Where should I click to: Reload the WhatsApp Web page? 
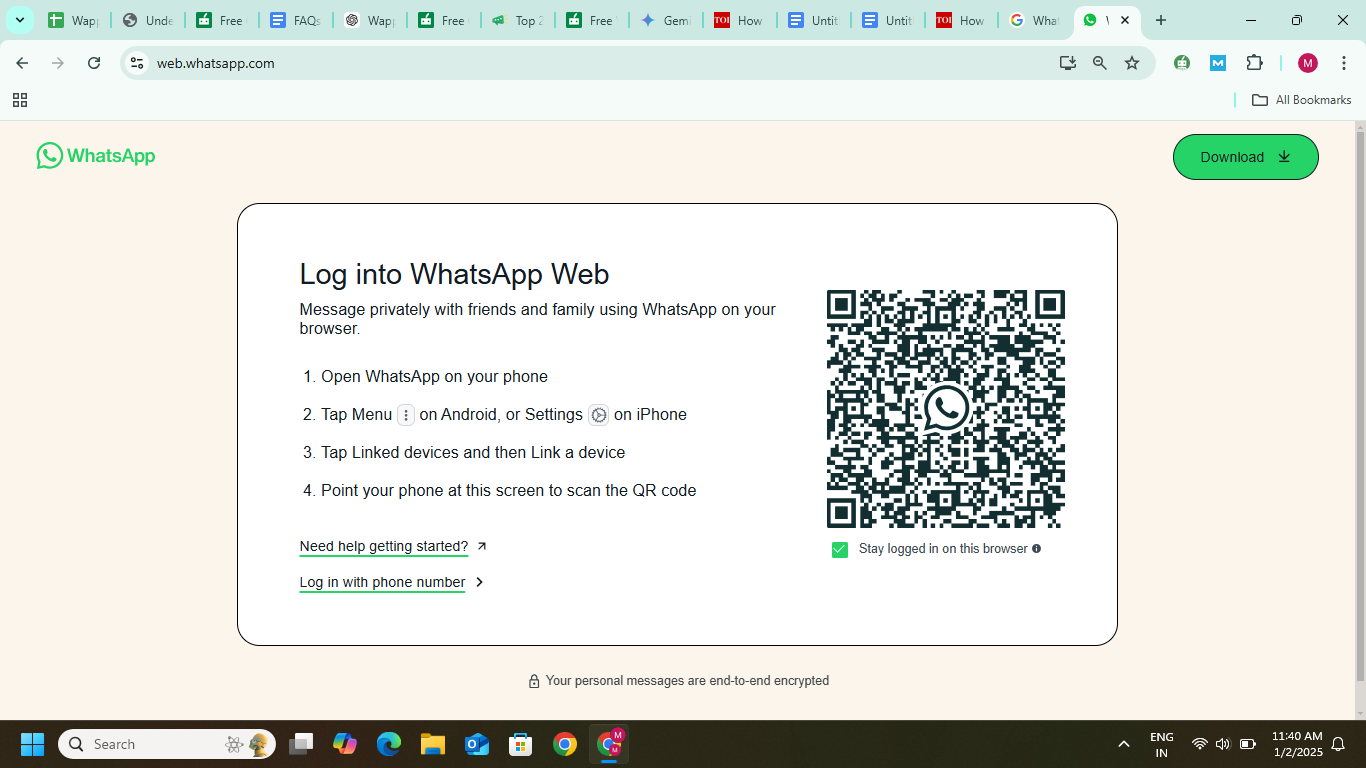pyautogui.click(x=94, y=63)
